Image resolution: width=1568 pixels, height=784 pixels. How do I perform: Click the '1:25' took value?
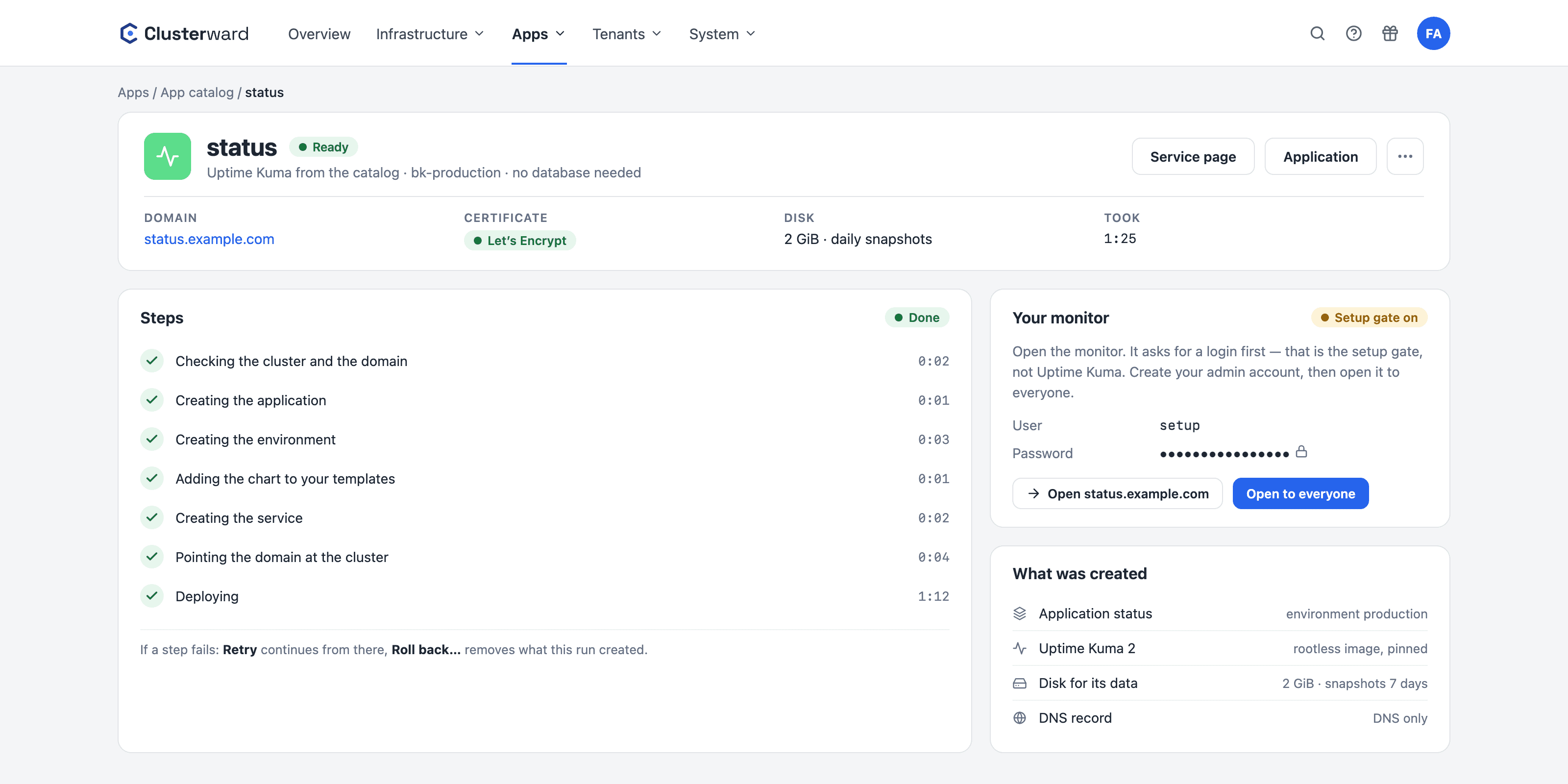[1120, 239]
